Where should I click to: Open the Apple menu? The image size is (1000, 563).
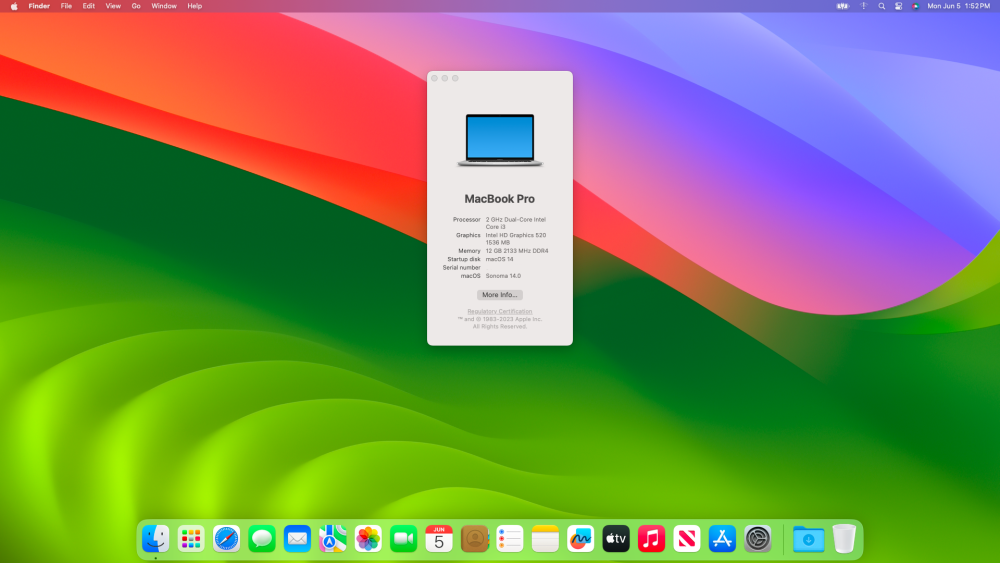click(14, 6)
